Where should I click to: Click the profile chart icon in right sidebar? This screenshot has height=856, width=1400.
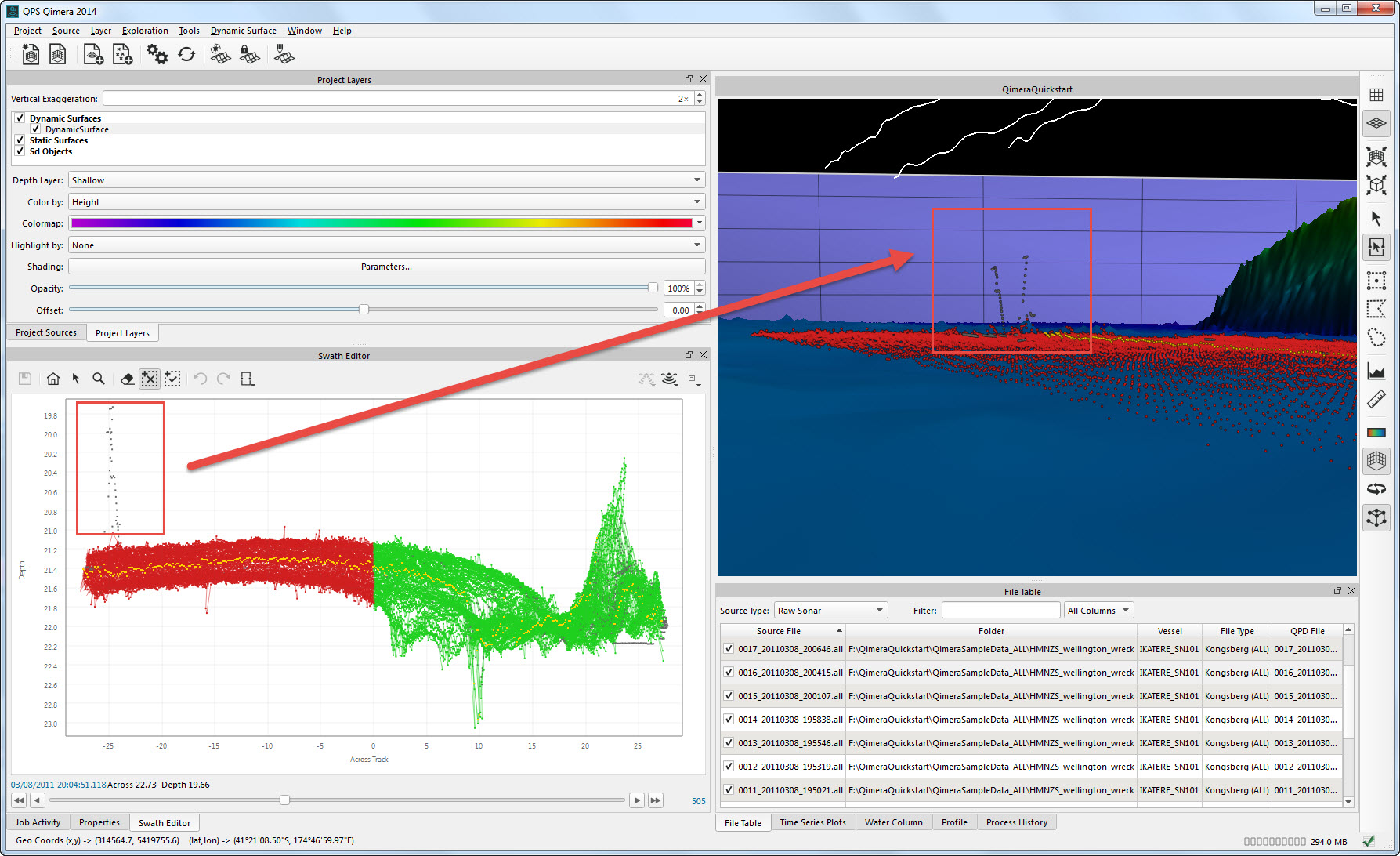(1376, 371)
